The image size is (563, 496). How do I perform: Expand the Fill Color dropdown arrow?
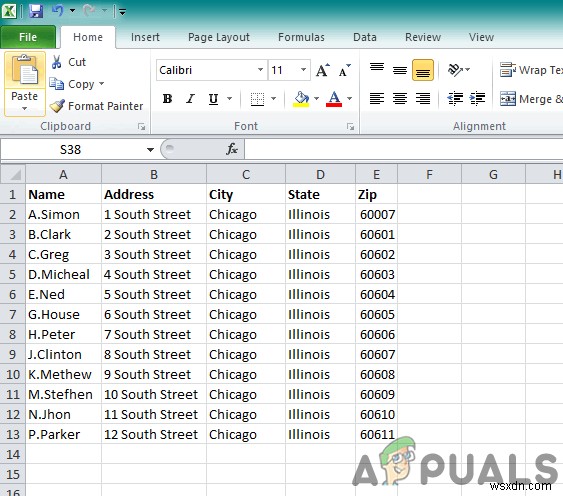point(316,99)
